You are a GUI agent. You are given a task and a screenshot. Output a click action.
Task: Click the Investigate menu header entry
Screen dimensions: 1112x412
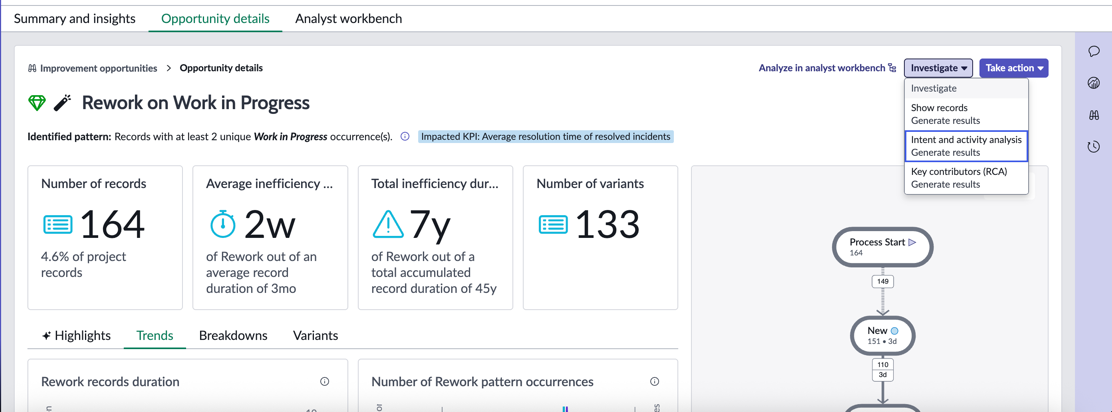(966, 89)
